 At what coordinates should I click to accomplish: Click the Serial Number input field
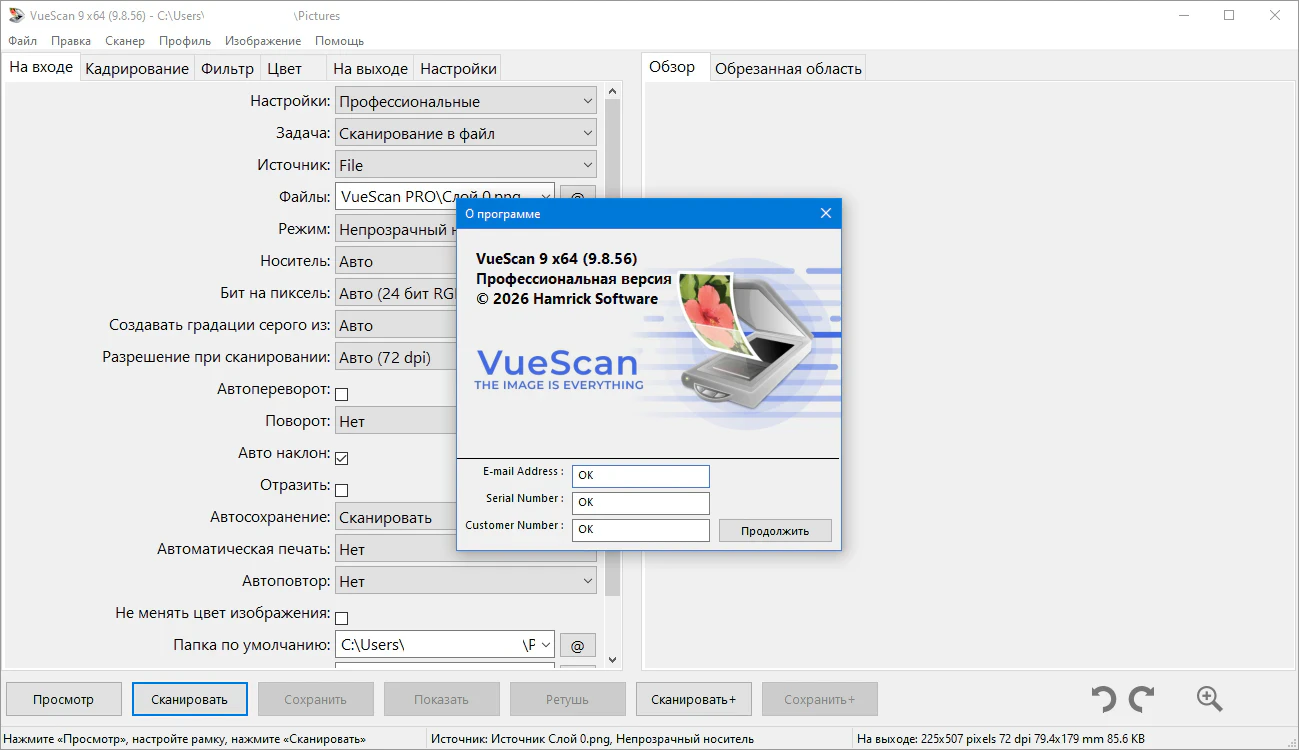[x=640, y=503]
